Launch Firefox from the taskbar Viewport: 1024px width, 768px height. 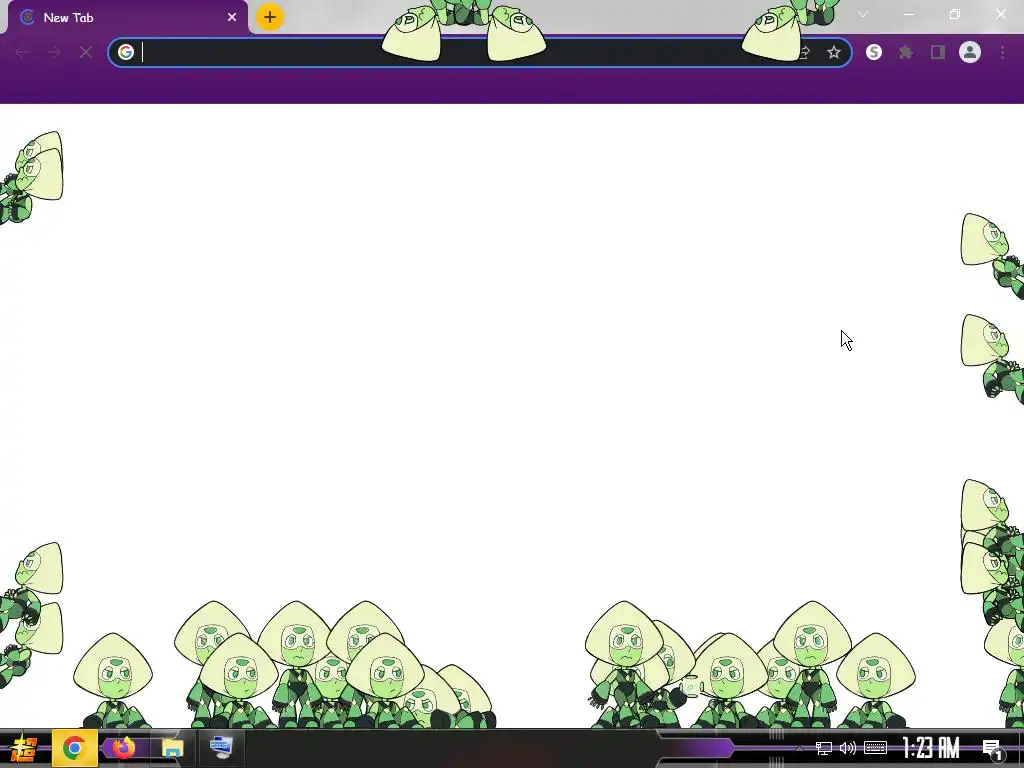click(x=123, y=748)
